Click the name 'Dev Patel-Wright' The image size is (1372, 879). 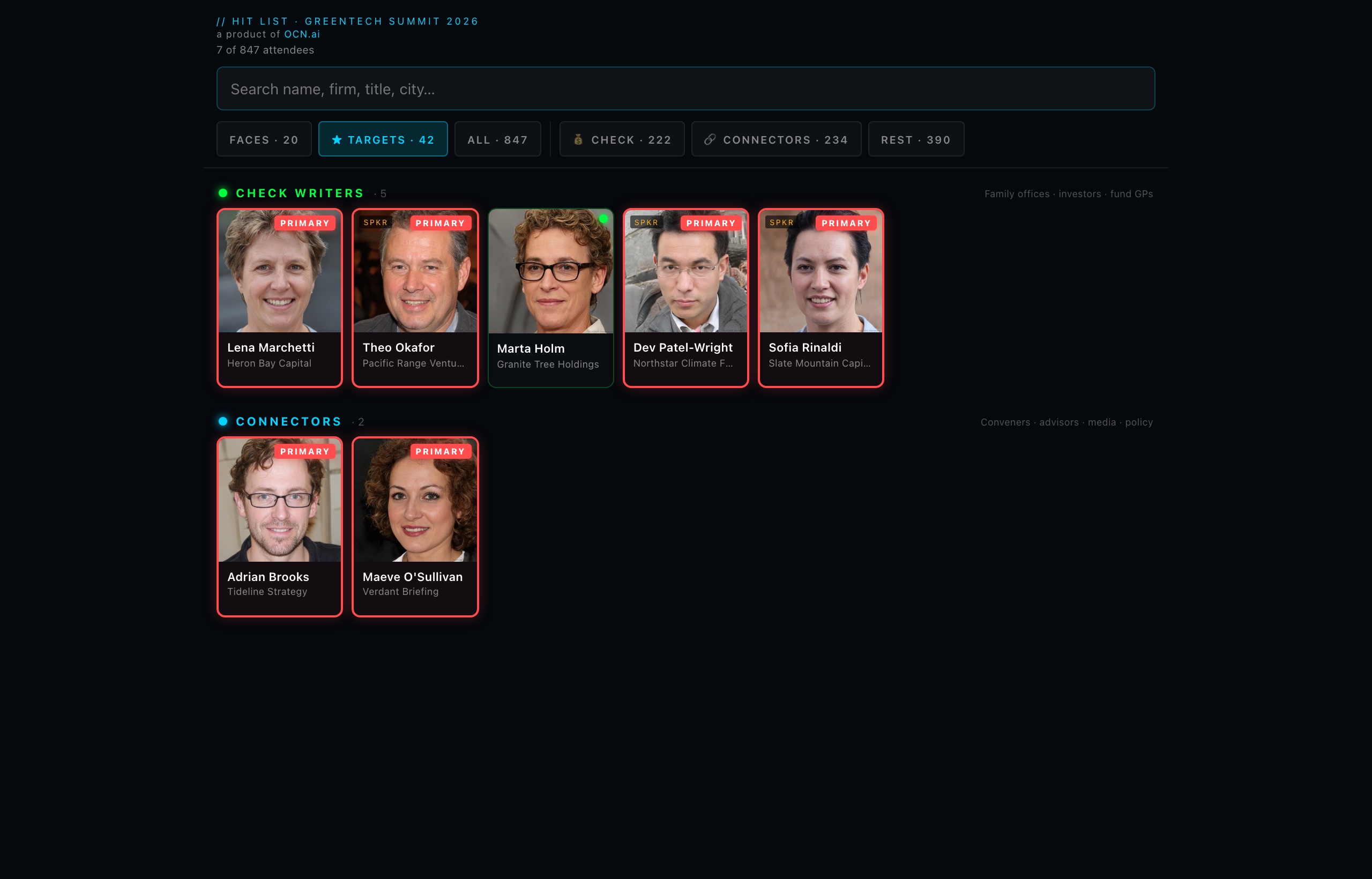[x=683, y=348]
